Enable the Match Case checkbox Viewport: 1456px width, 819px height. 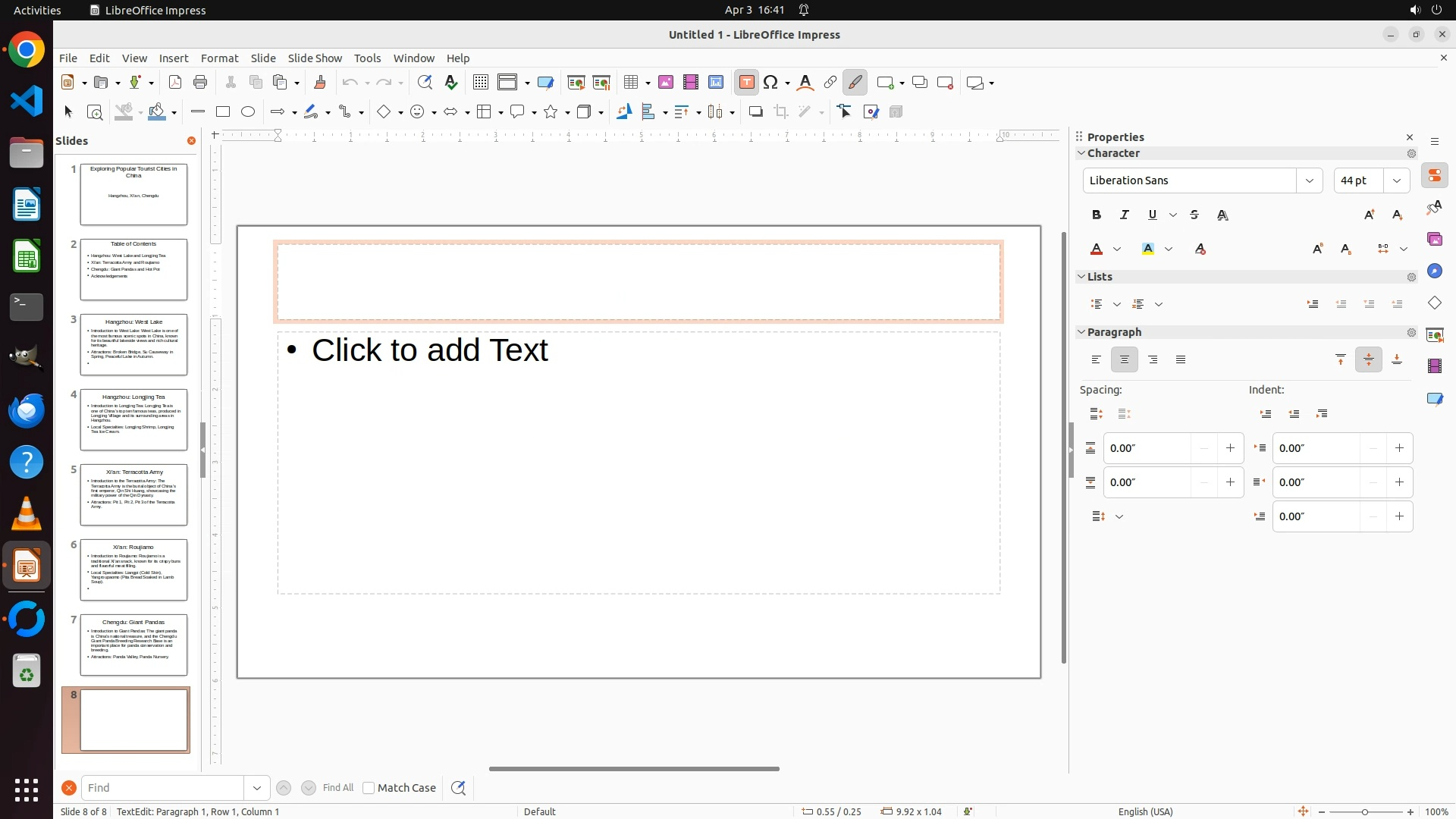(369, 788)
